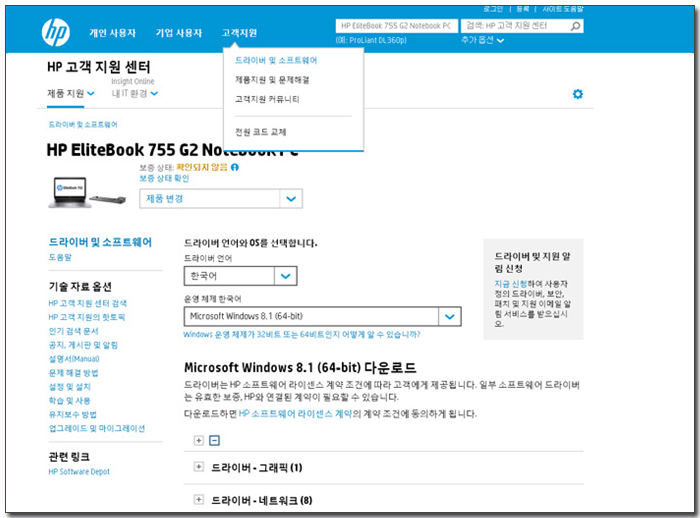Select 전원 코드 교체 menu entry
The image size is (700, 518).
click(260, 132)
